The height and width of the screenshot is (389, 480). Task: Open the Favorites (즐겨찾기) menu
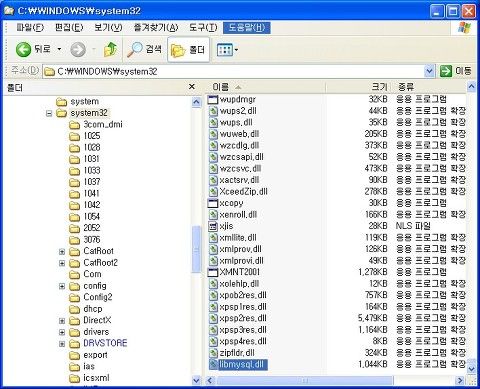pyautogui.click(x=156, y=27)
